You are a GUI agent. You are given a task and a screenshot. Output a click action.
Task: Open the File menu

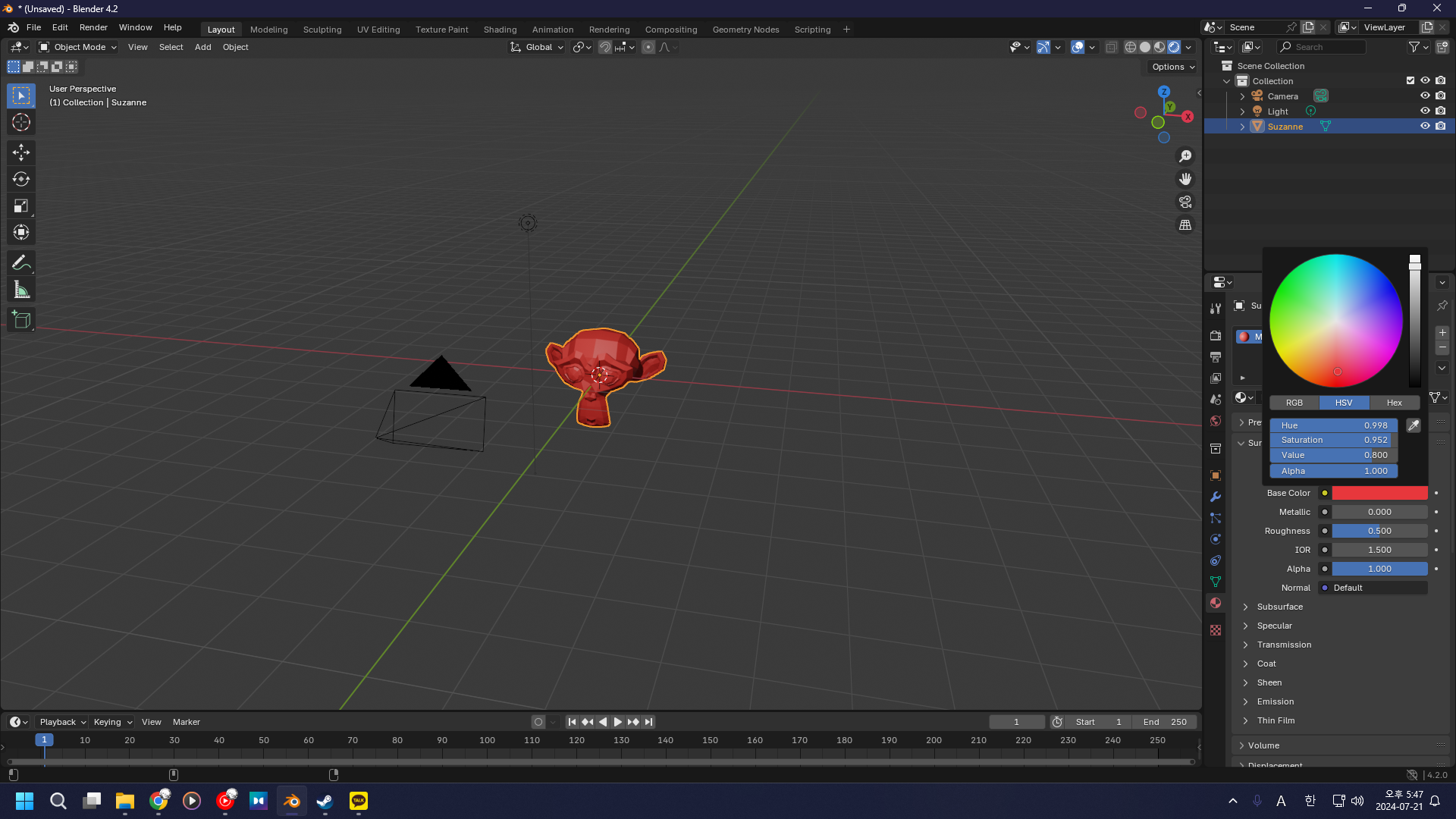click(33, 27)
